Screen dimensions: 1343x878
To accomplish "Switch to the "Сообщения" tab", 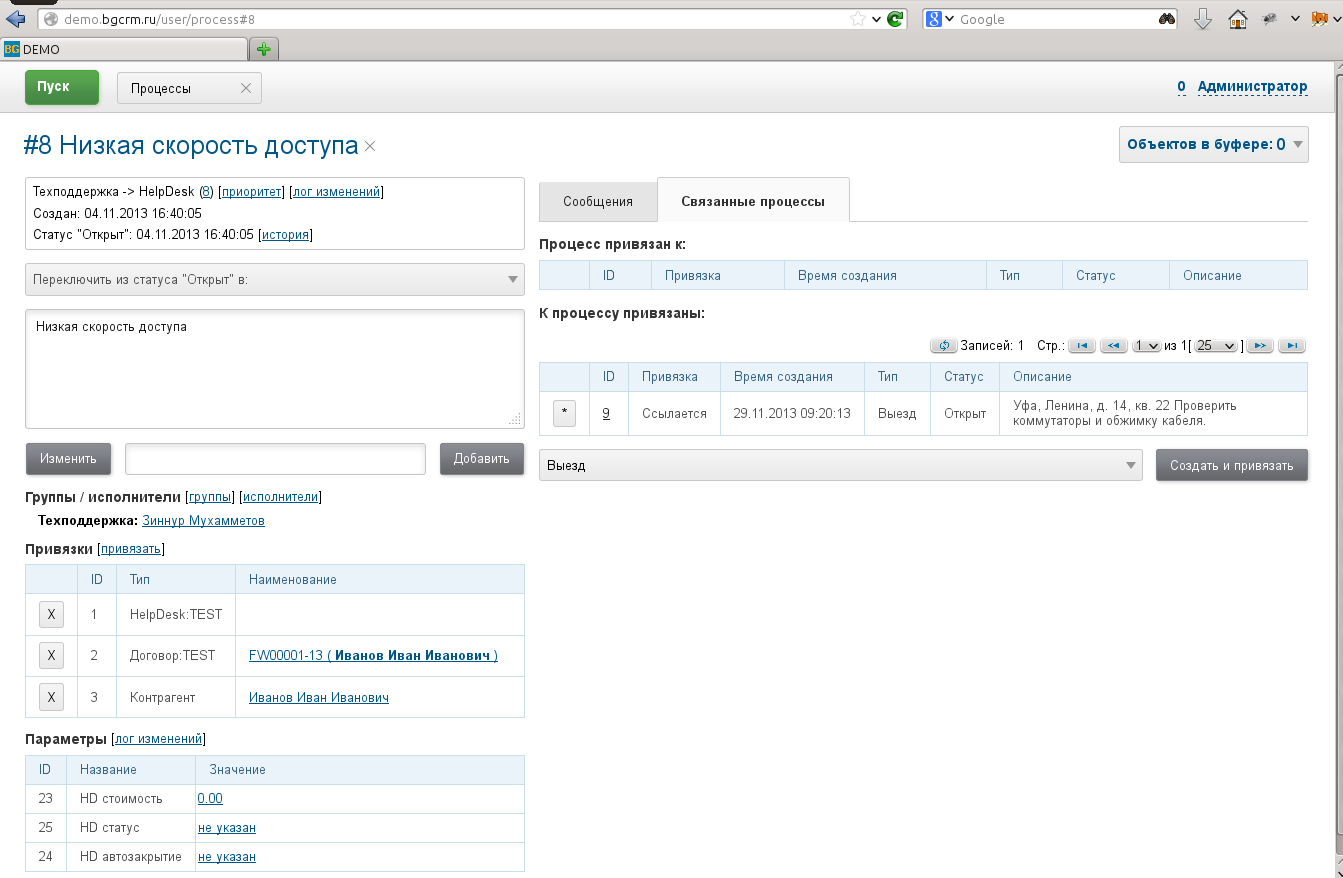I will (597, 201).
